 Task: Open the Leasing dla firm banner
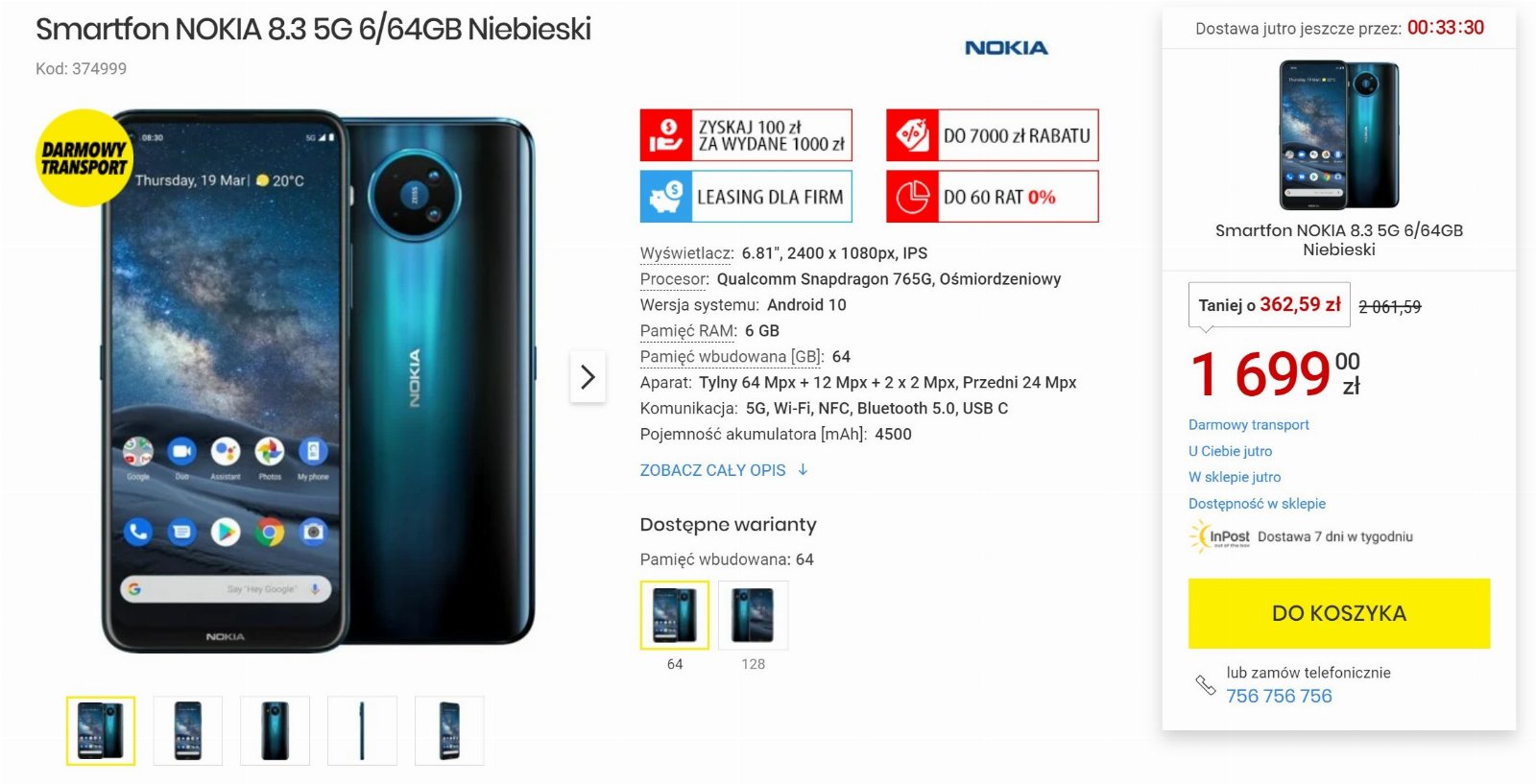click(x=746, y=197)
